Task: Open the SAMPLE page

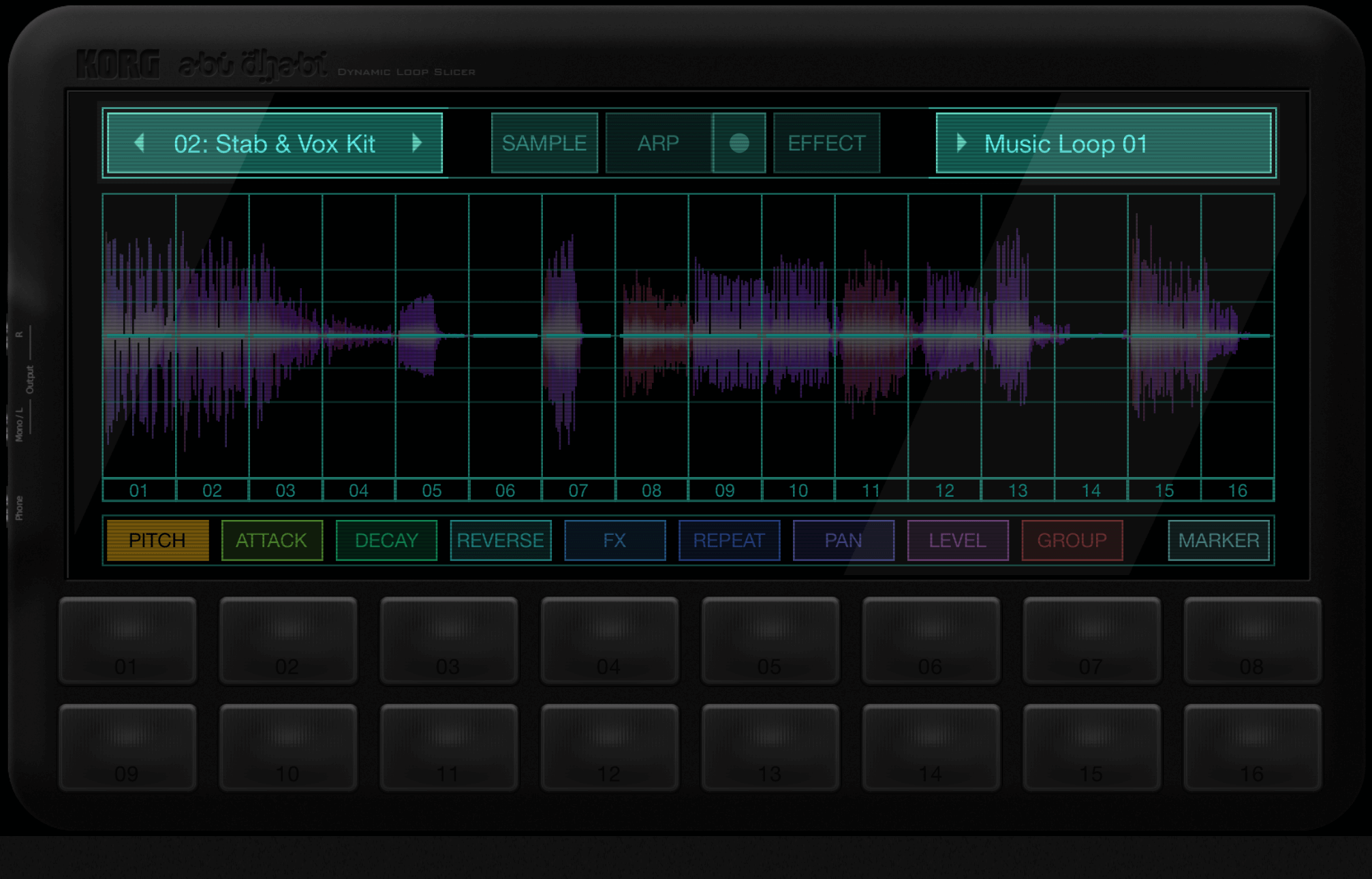Action: 544,143
